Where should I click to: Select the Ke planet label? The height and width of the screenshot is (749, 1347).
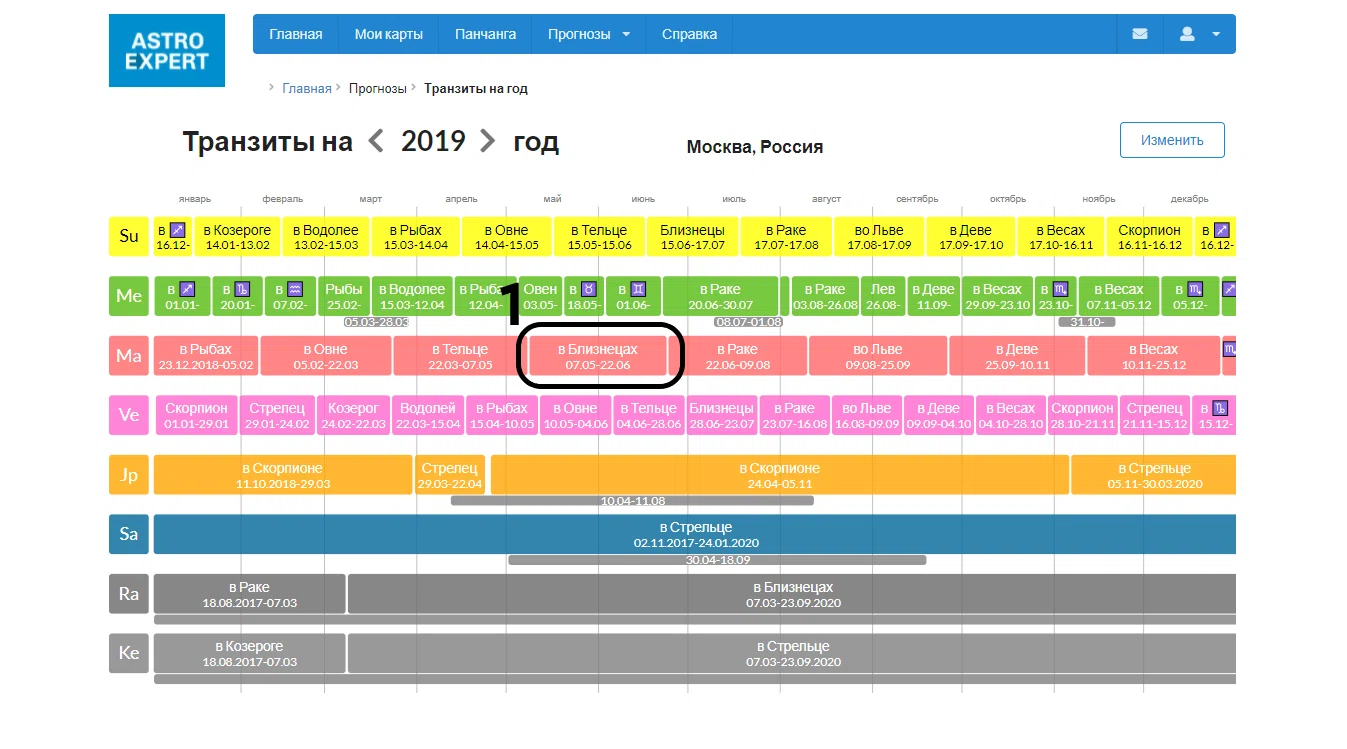tap(129, 653)
